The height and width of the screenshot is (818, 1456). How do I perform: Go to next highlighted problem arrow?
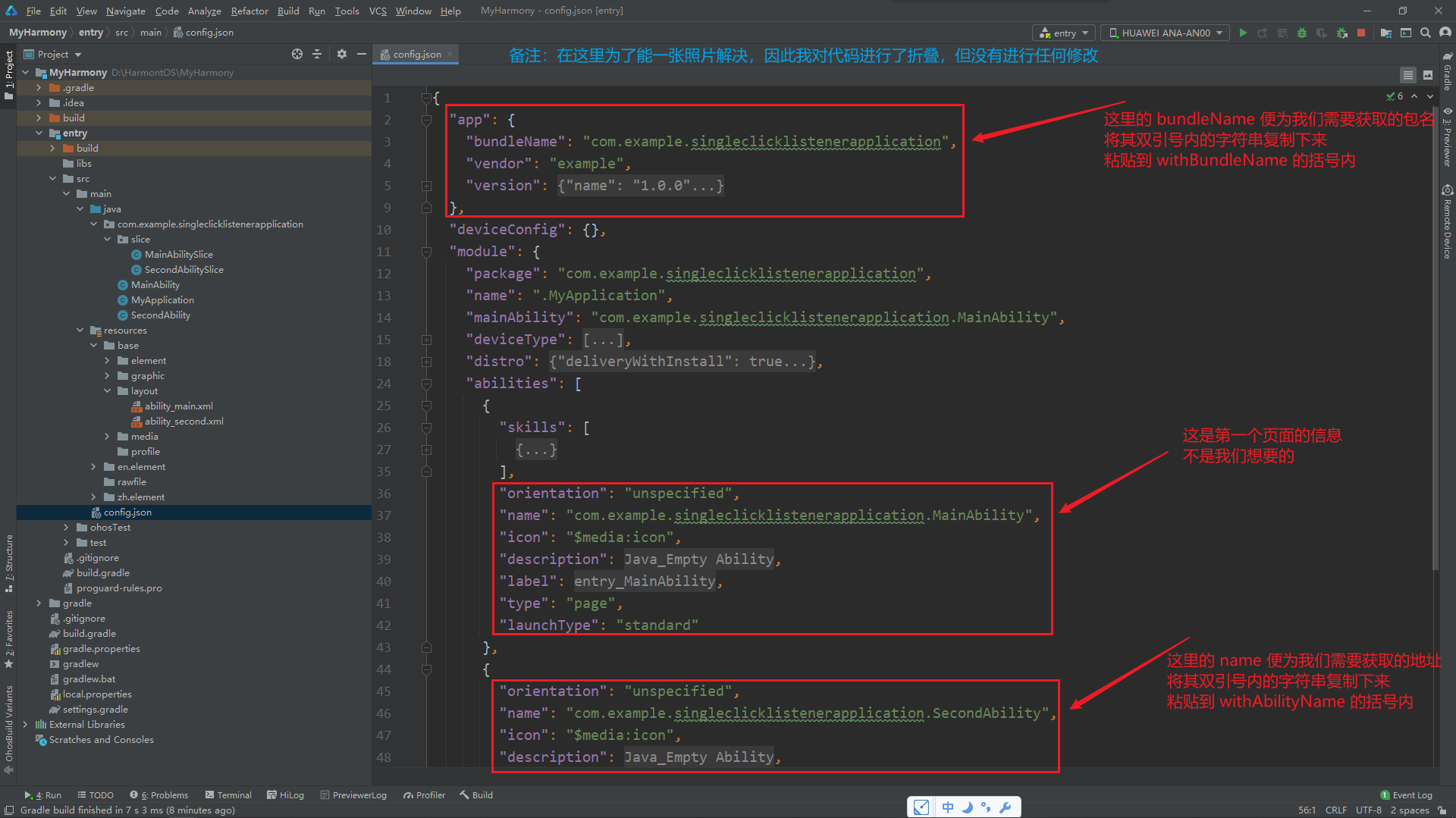pos(1430,96)
